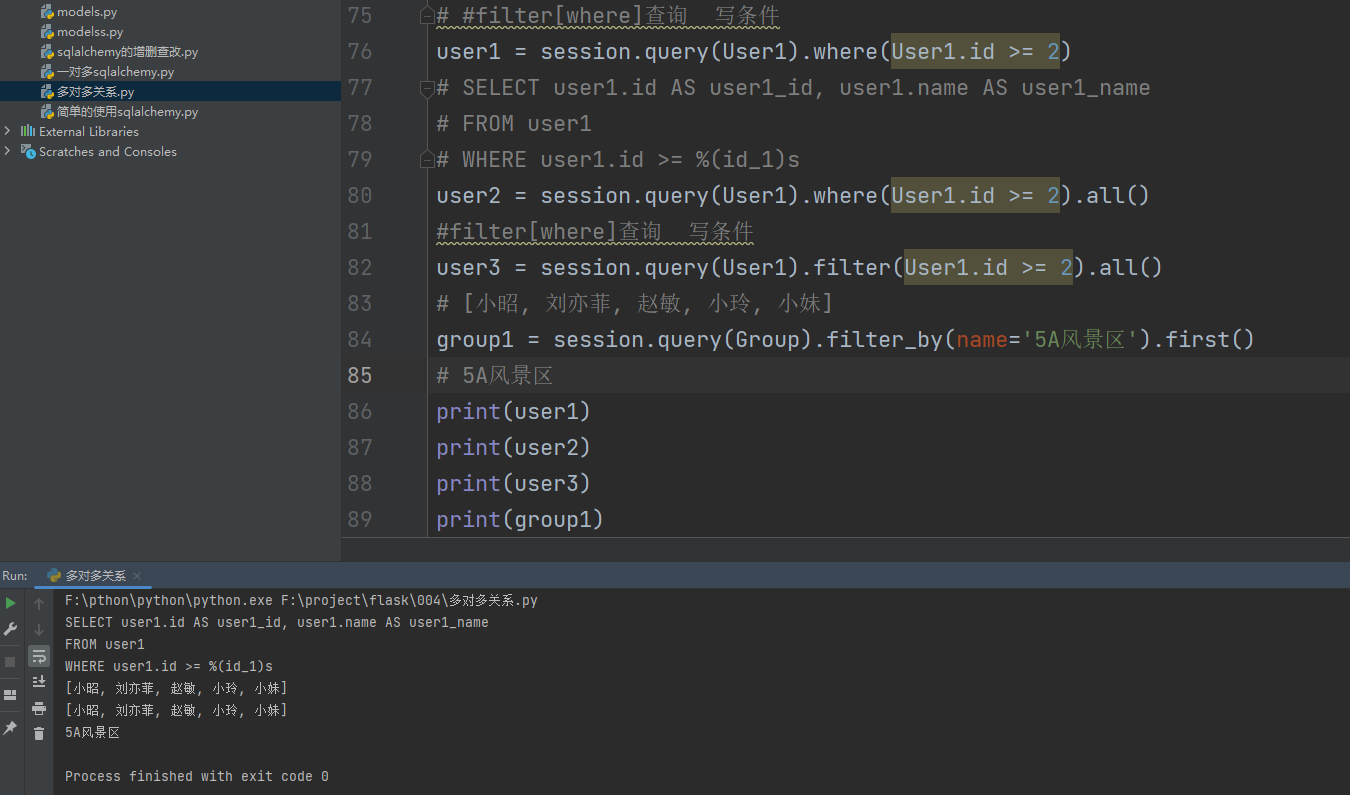
Task: Click the 'user3 = session.query' filter line
Action: pos(800,268)
